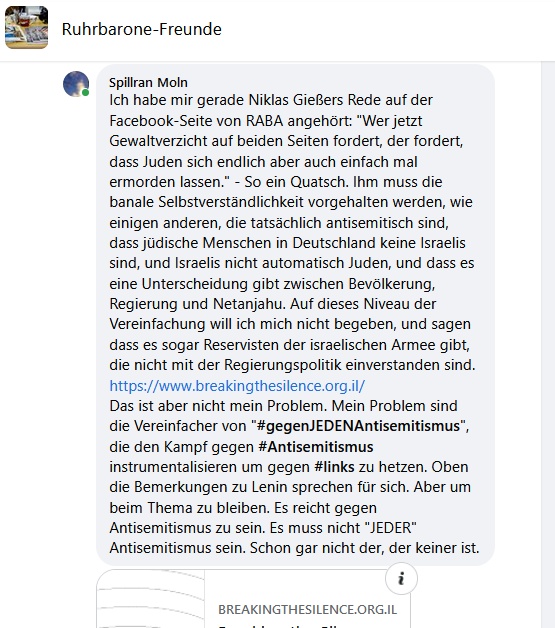555x628 pixels.
Task: Select the #Antisemitismus hashtag
Action: point(316,447)
